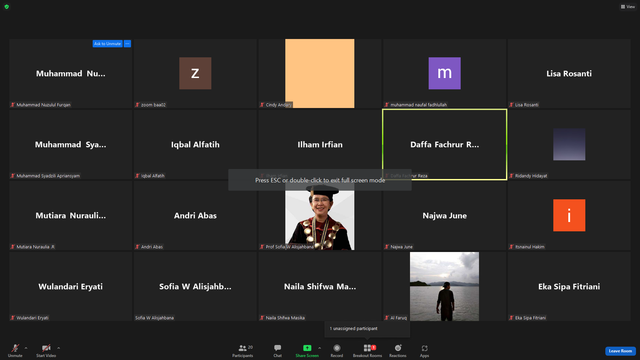
Task: Open the Reactions menu
Action: click(x=398, y=350)
